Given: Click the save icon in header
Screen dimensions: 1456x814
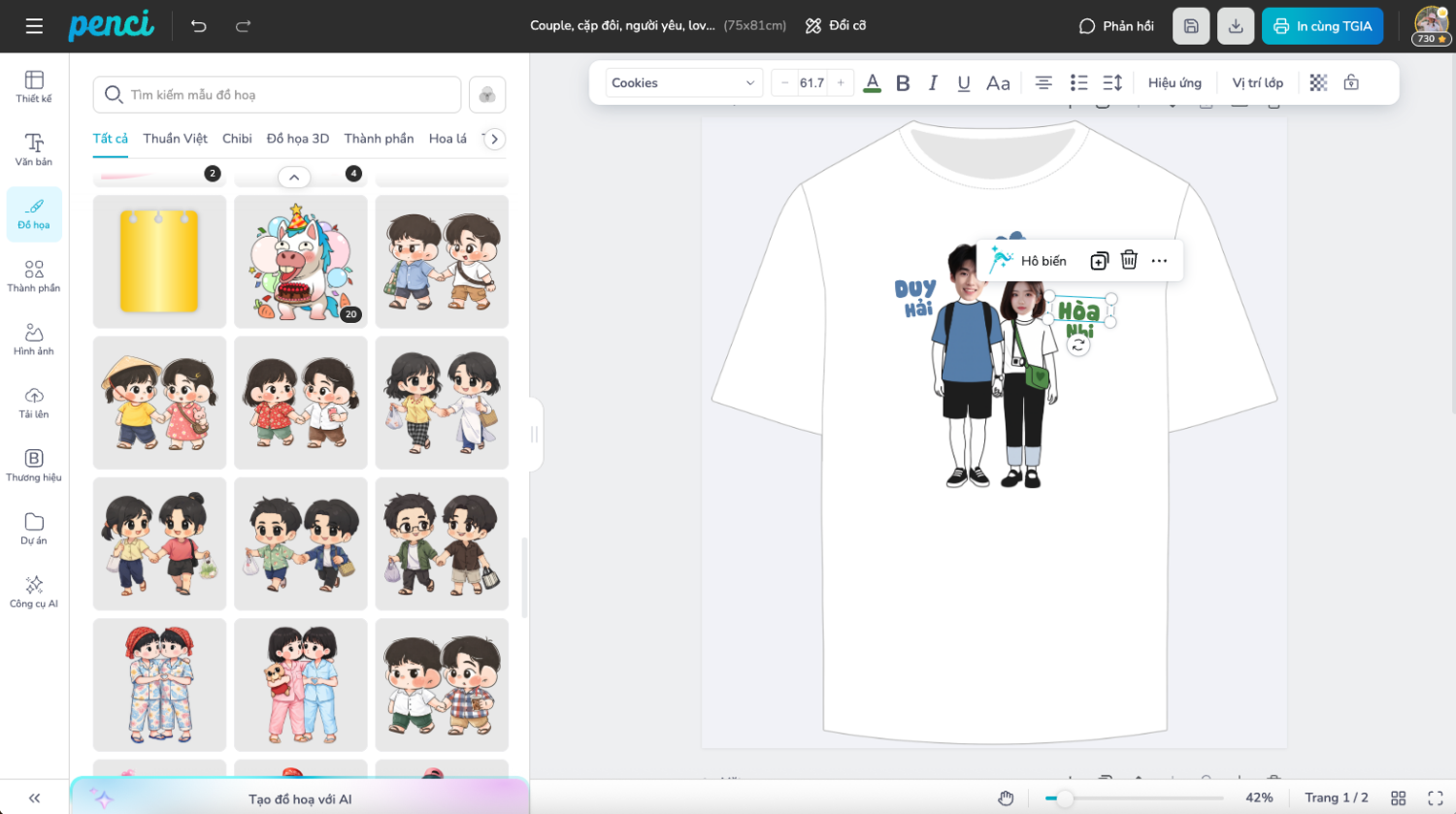Looking at the screenshot, I should coord(1191,26).
